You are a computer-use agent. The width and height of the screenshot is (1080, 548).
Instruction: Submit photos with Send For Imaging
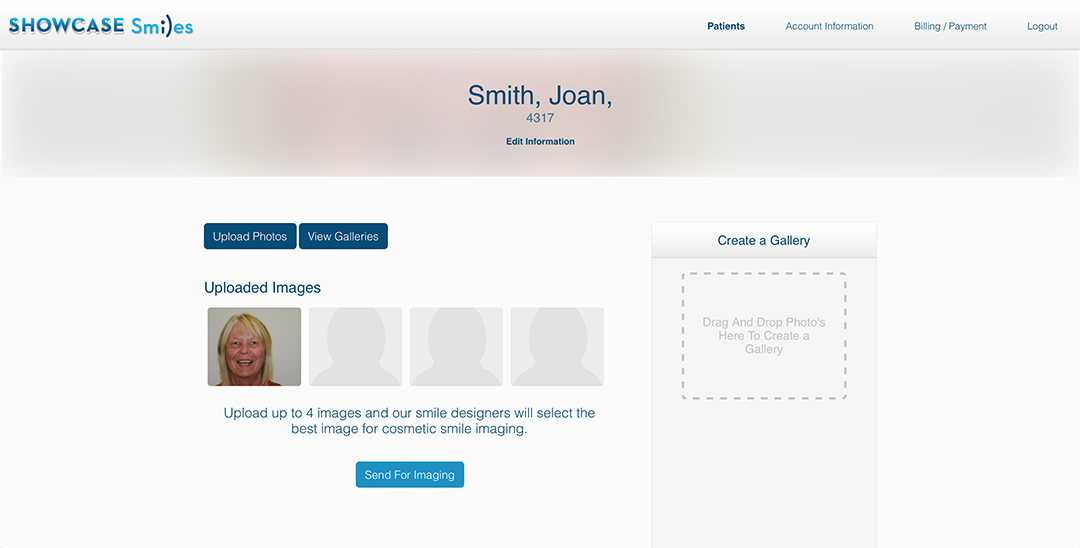409,474
